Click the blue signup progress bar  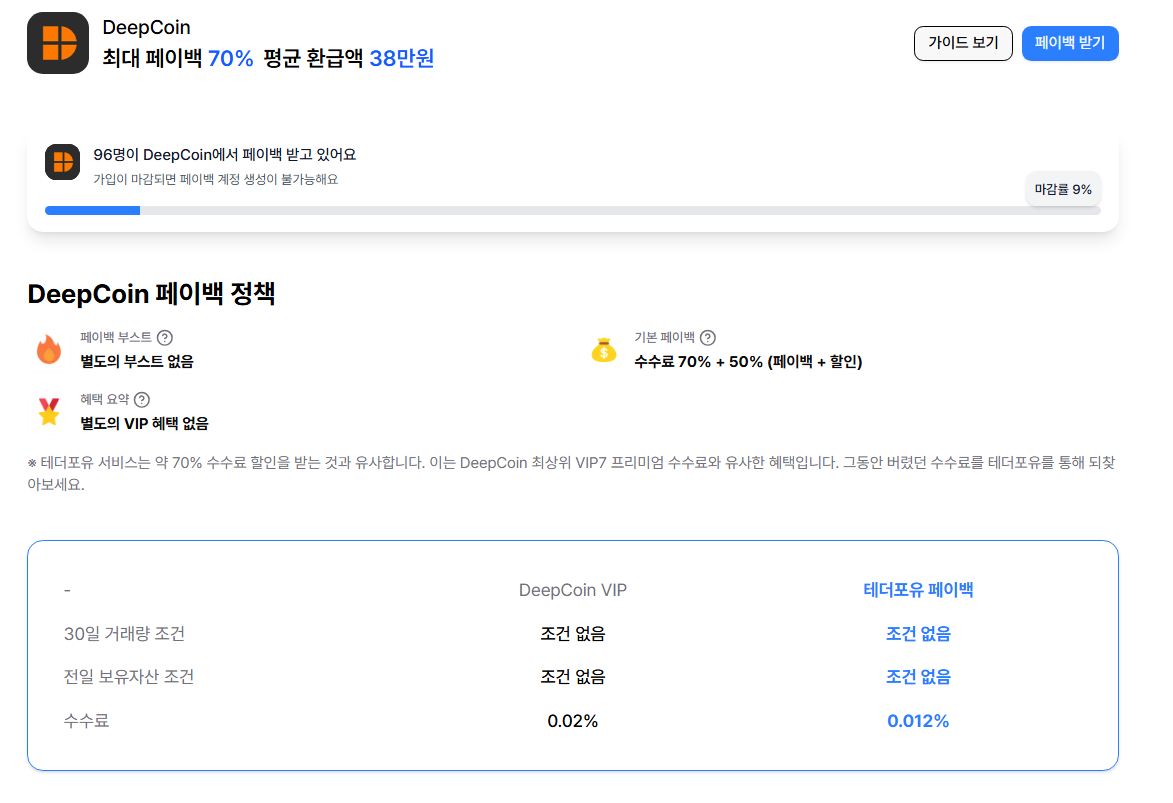[93, 210]
